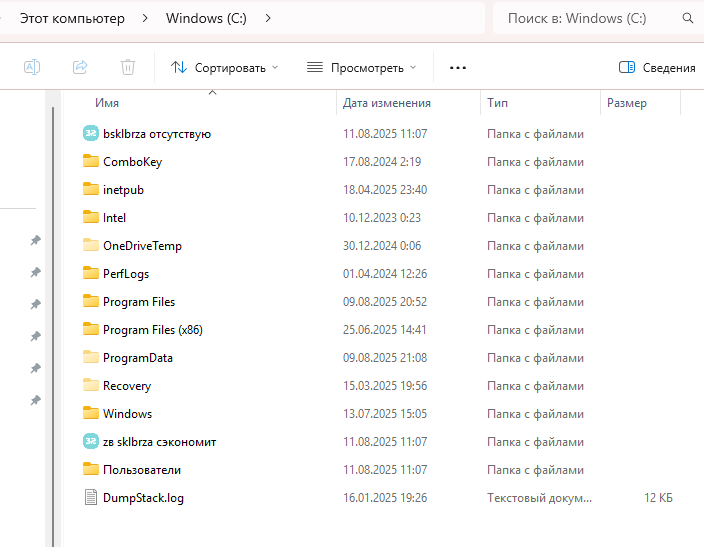Expand chevron after 'Windows (C:)' breadcrumb

pos(268,18)
